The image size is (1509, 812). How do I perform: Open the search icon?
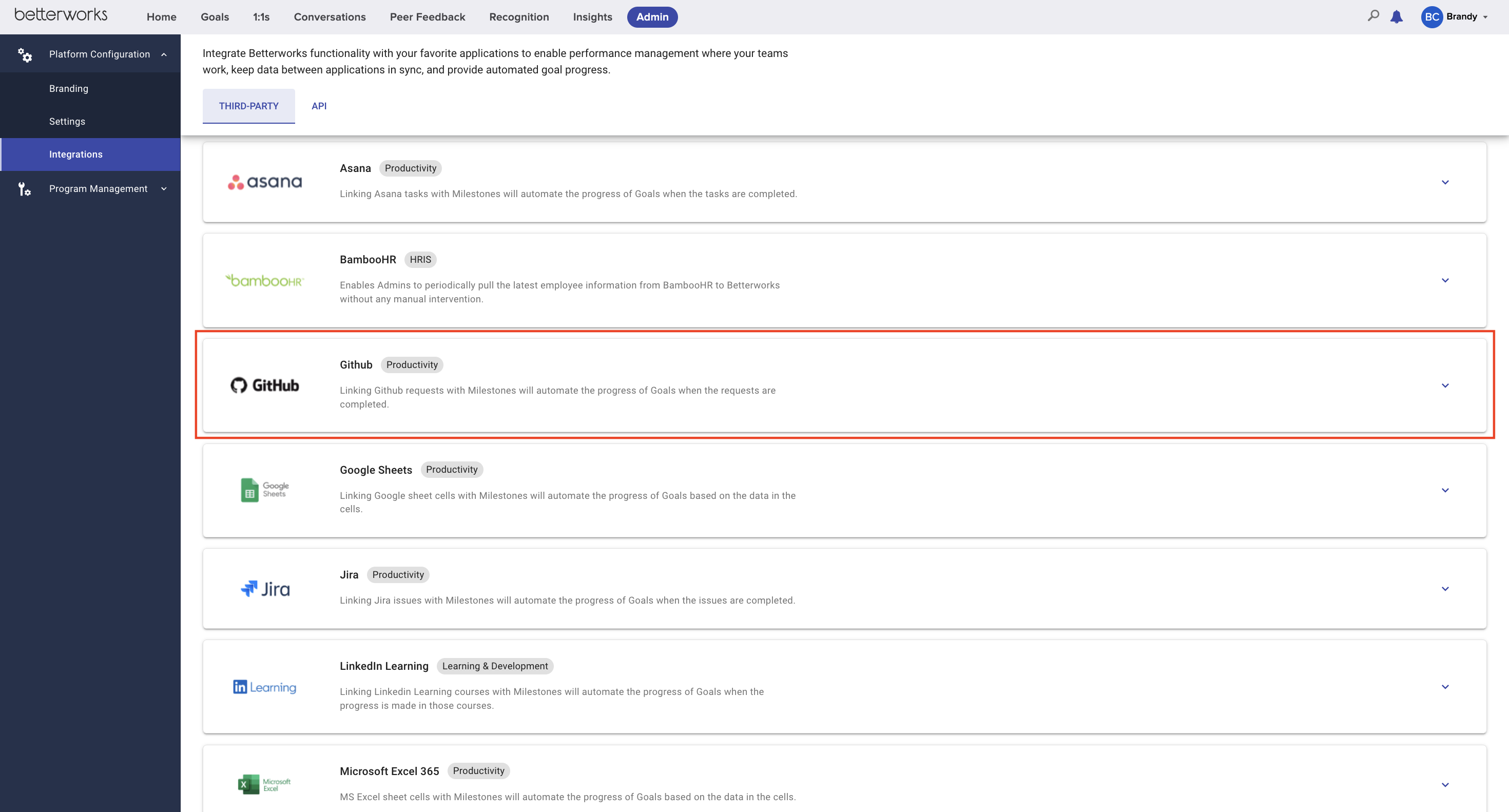tap(1373, 16)
